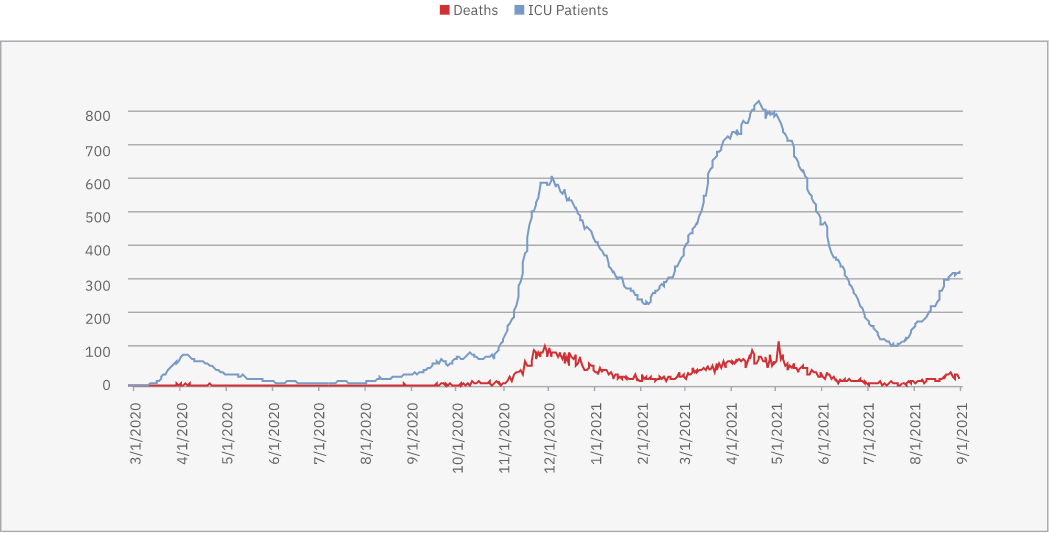Select ICU Patients low point in July 2021
The height and width of the screenshot is (533, 1049).
click(893, 345)
